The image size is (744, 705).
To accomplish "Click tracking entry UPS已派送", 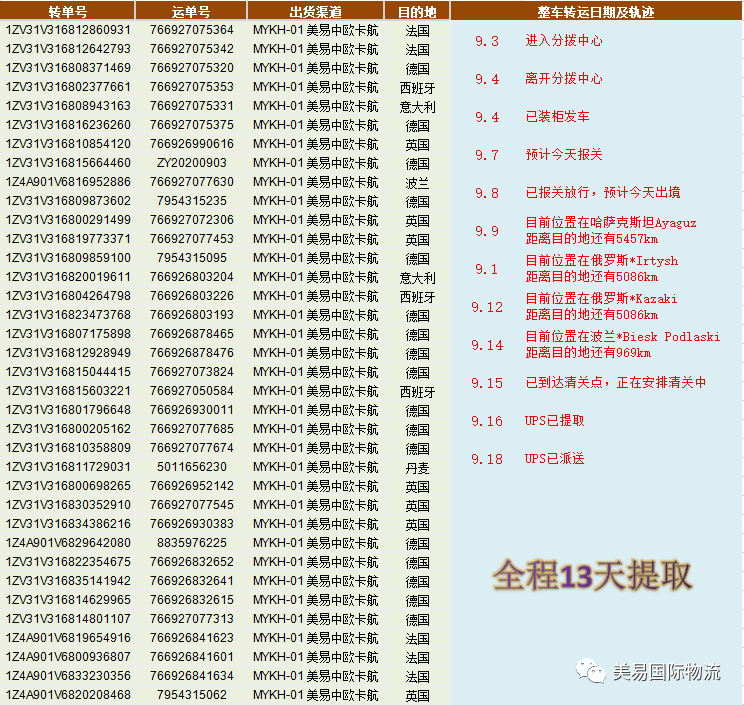I will [554, 458].
